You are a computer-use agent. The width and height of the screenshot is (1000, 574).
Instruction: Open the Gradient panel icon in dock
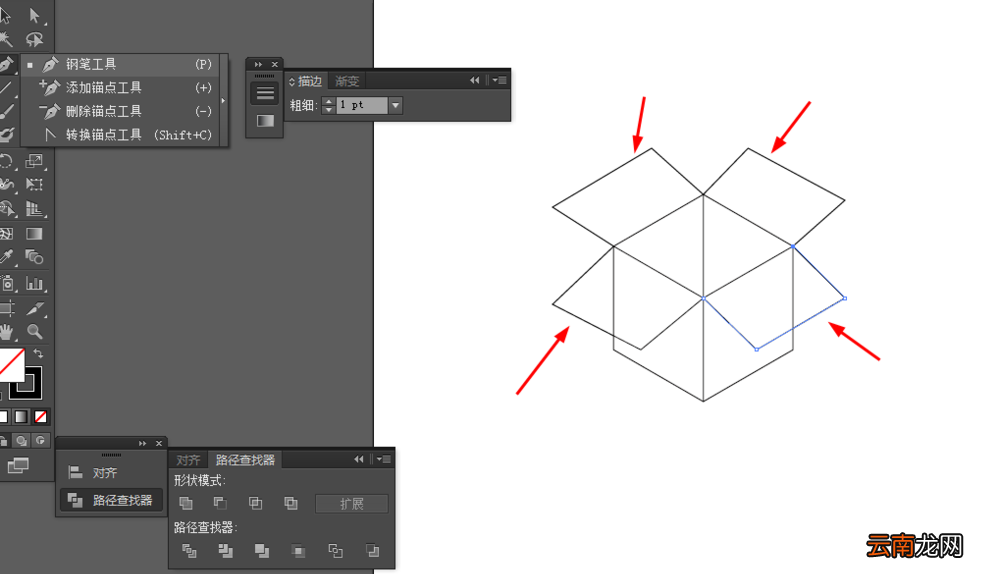tap(265, 121)
